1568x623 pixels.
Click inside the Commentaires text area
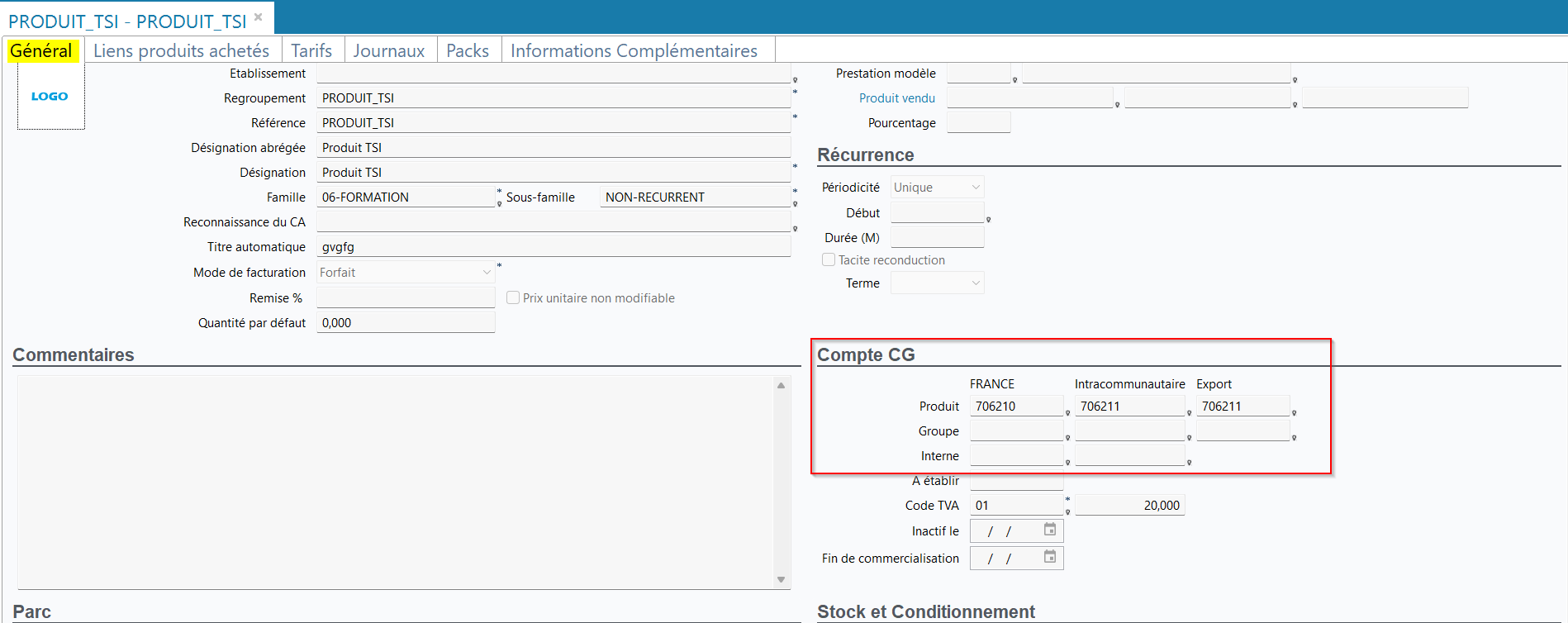click(397, 483)
